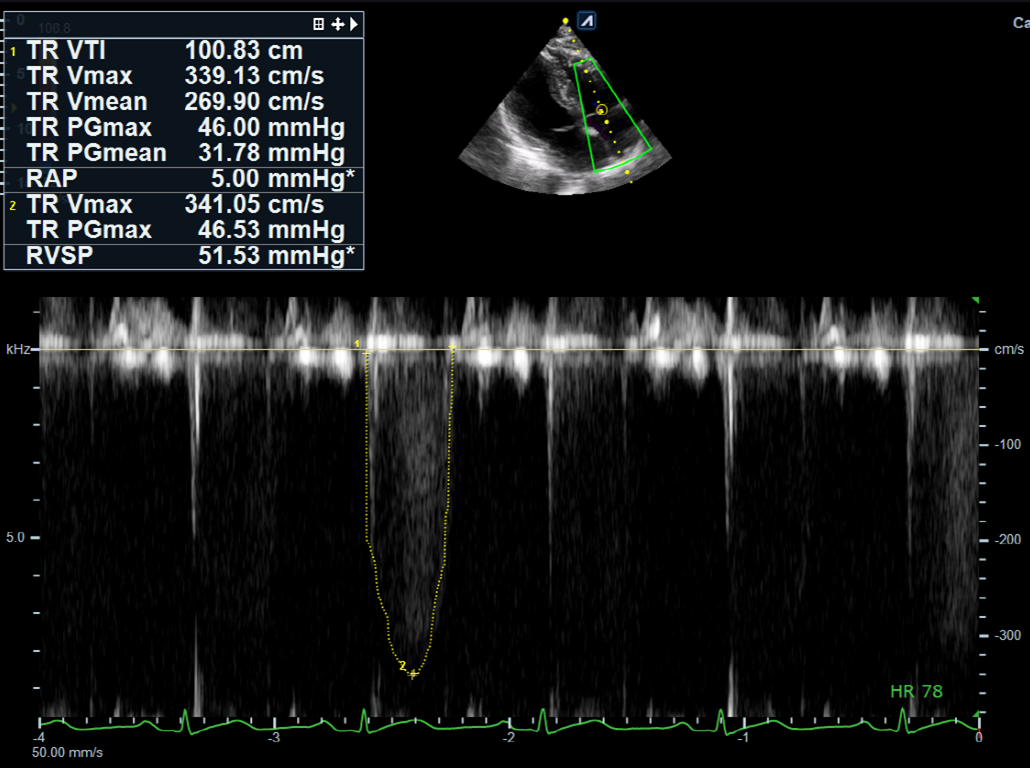
Task: Click the -100 velocity scale label
Action: 1008,444
